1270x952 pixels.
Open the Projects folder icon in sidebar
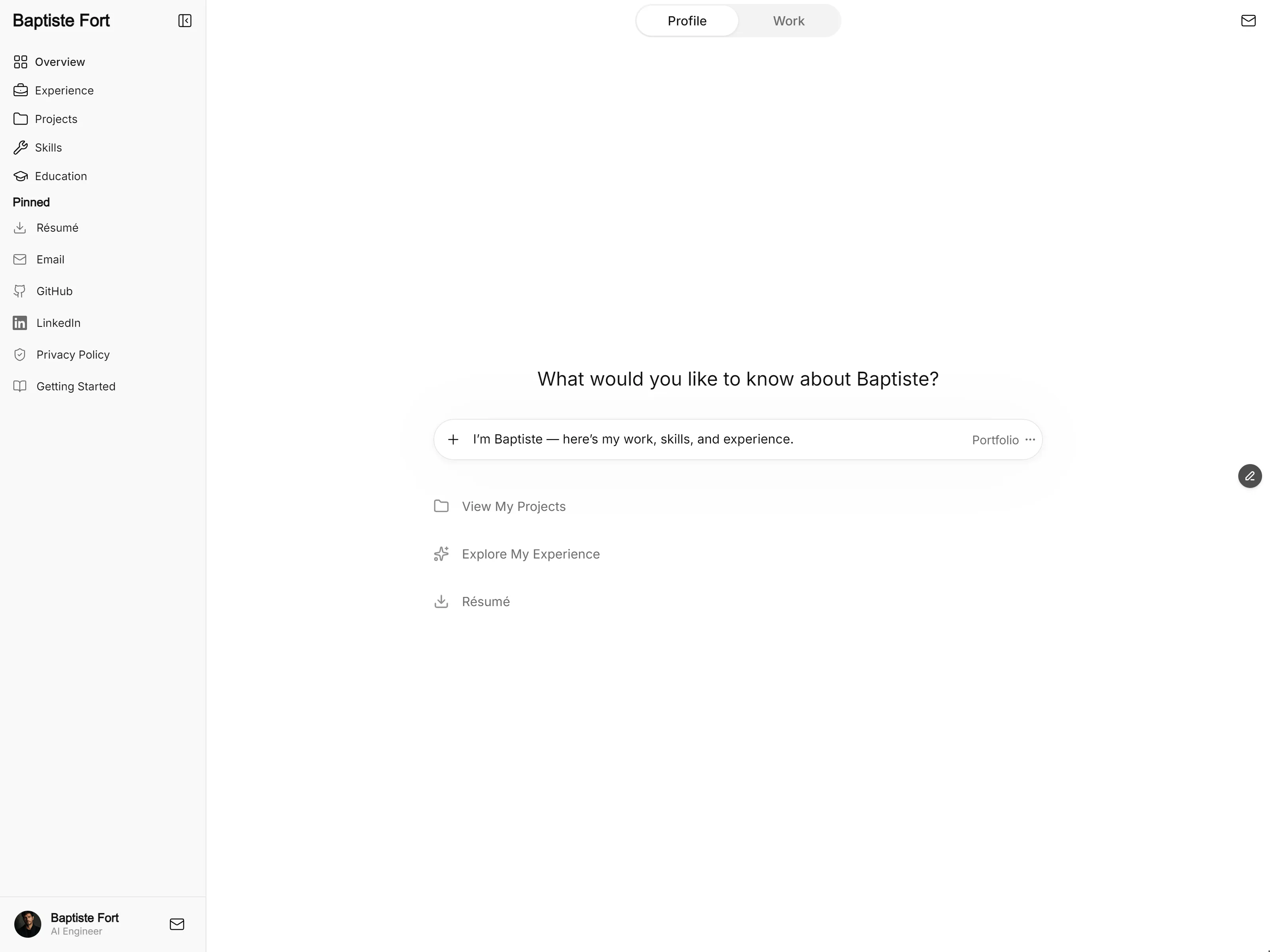tap(21, 119)
